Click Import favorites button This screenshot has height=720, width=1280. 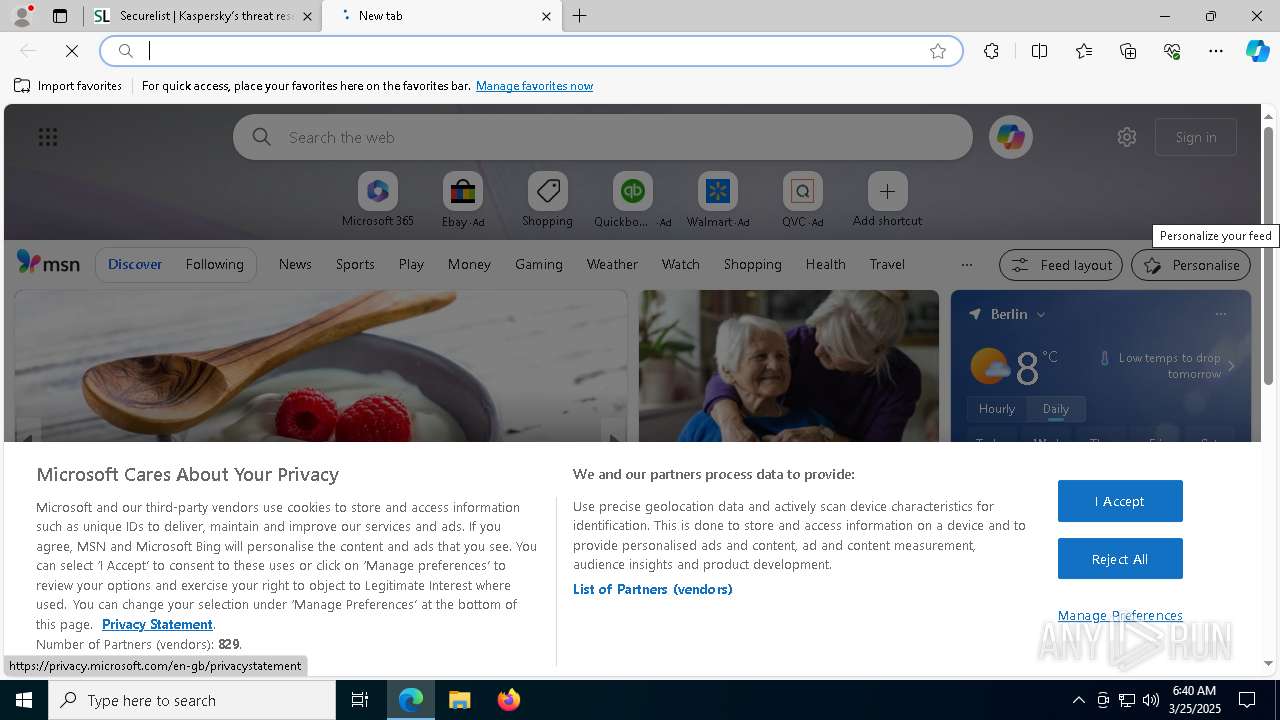[x=68, y=86]
